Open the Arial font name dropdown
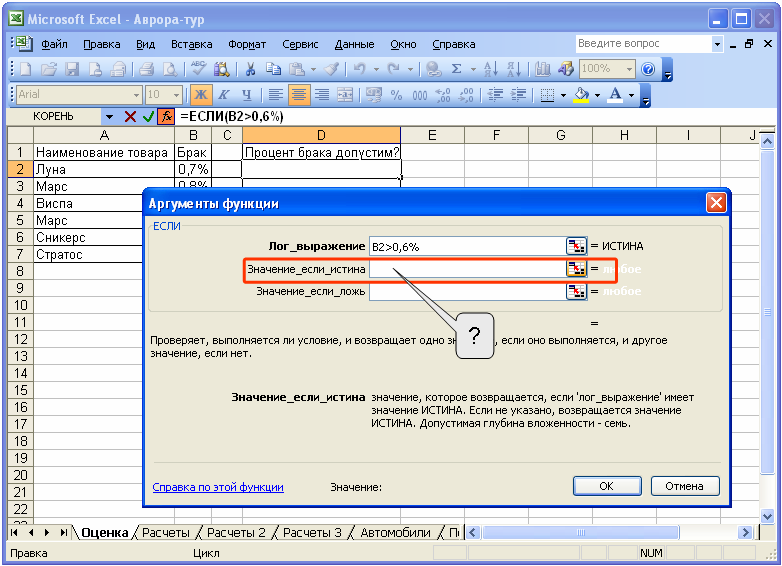Screen dimensions: 782x566 click(x=136, y=95)
